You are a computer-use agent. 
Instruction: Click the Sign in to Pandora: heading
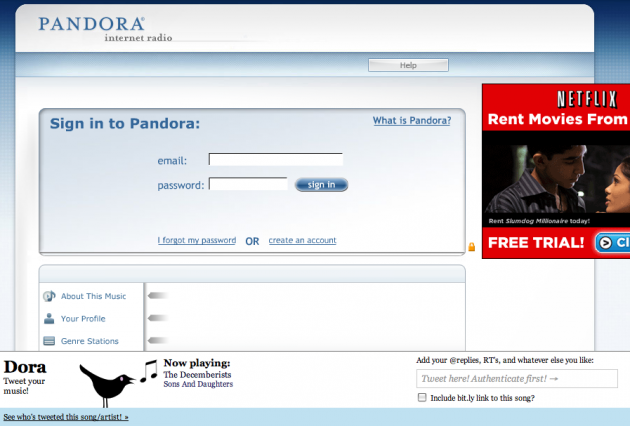coord(125,123)
